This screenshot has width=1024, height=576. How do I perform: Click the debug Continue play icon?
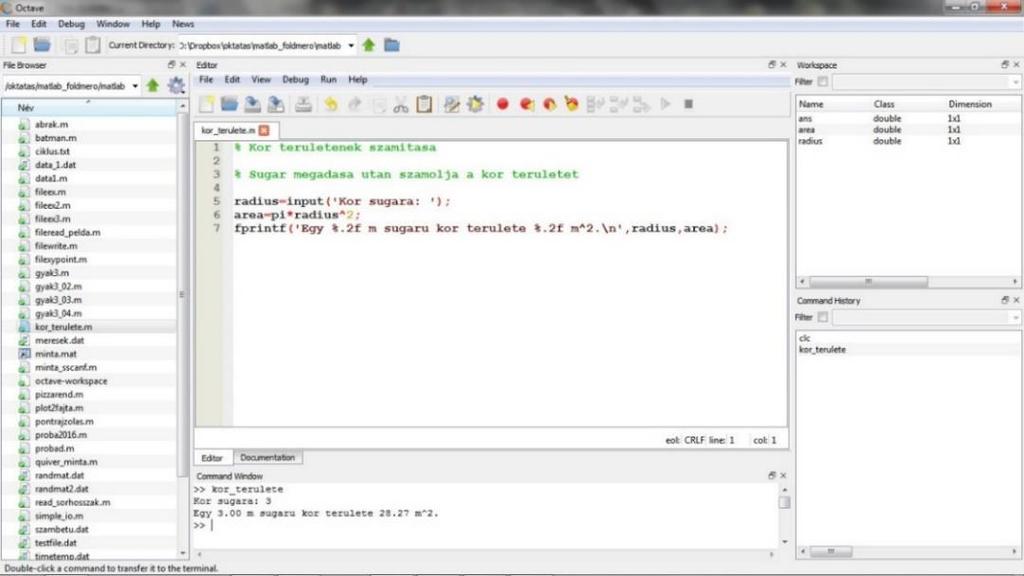click(x=665, y=104)
